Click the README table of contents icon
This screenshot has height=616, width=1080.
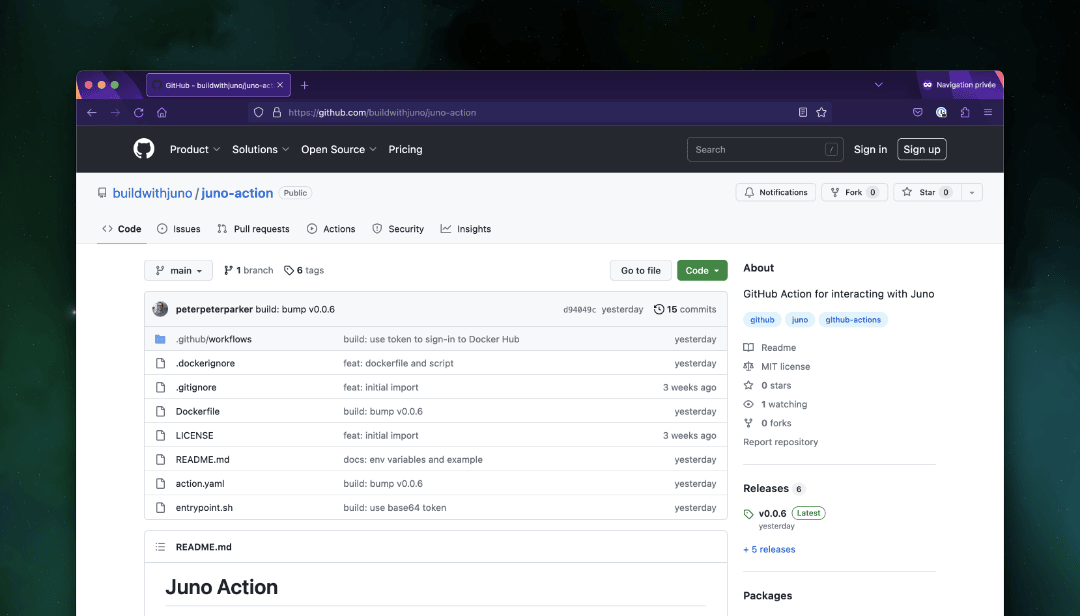click(160, 548)
